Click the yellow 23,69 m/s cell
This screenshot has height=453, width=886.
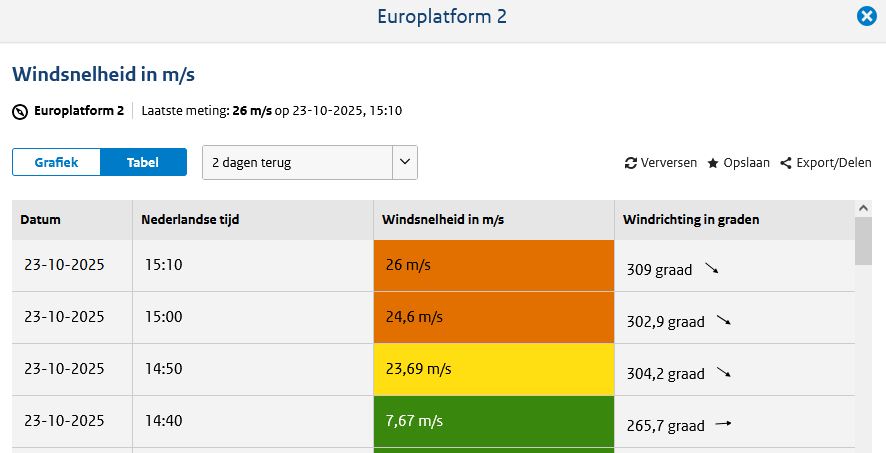(x=494, y=369)
